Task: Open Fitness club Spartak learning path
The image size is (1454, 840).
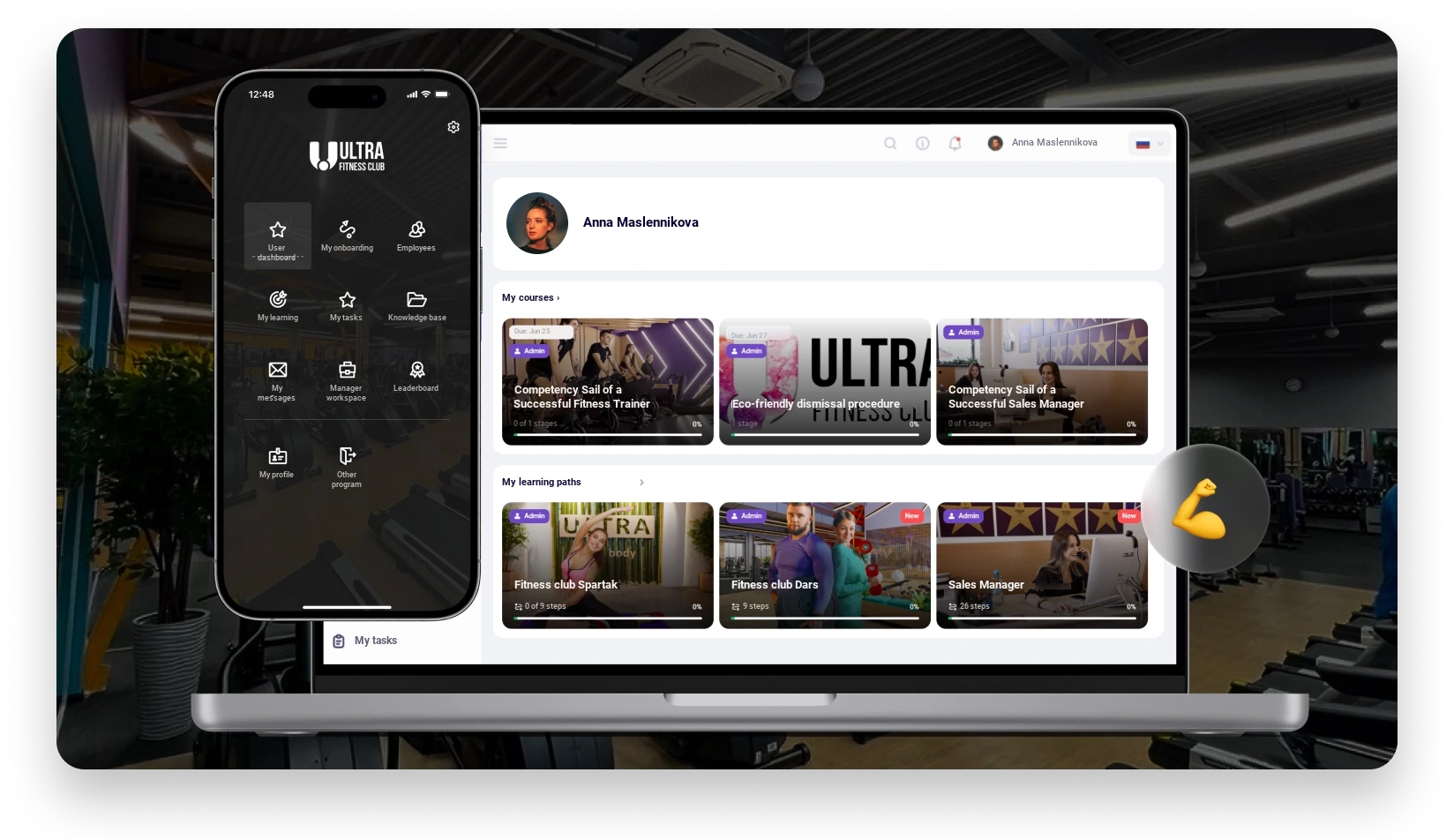Action: [608, 566]
